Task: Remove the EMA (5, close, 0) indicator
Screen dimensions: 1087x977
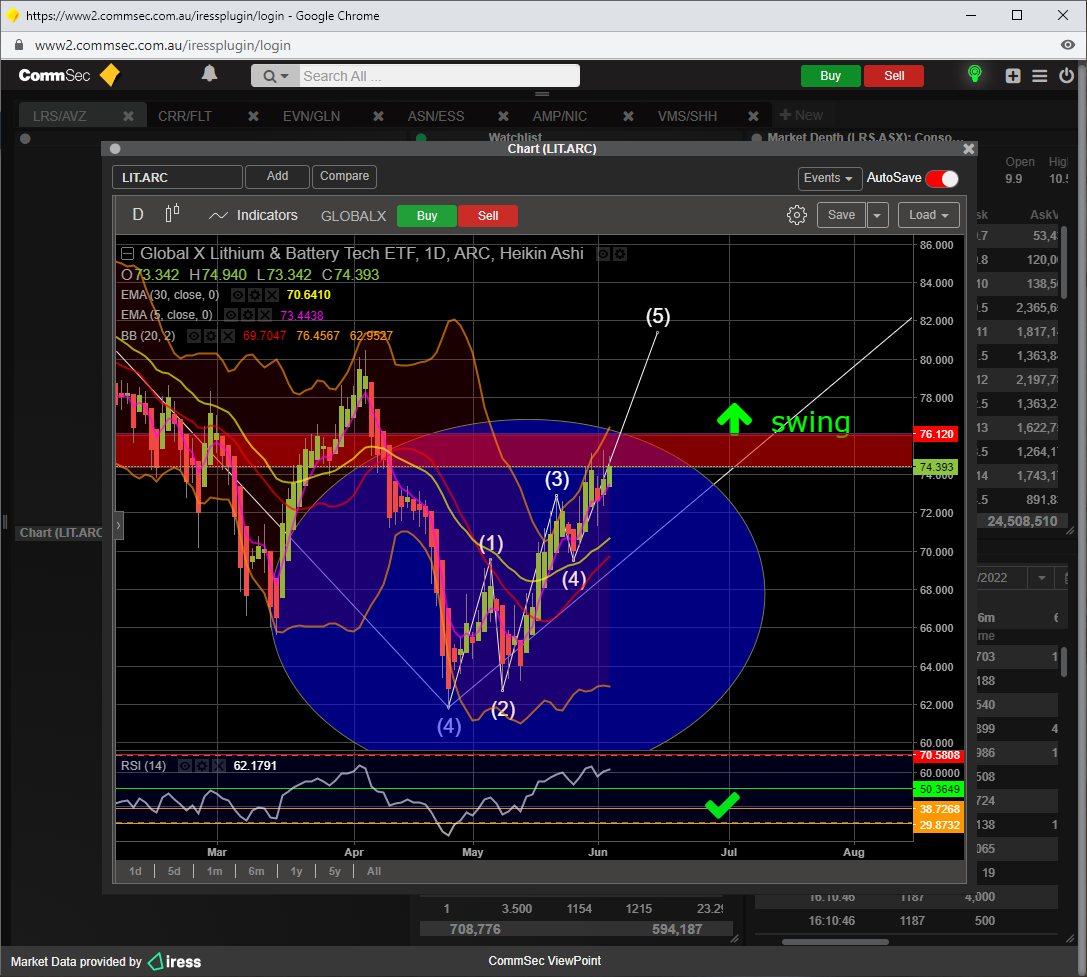Action: pos(265,315)
